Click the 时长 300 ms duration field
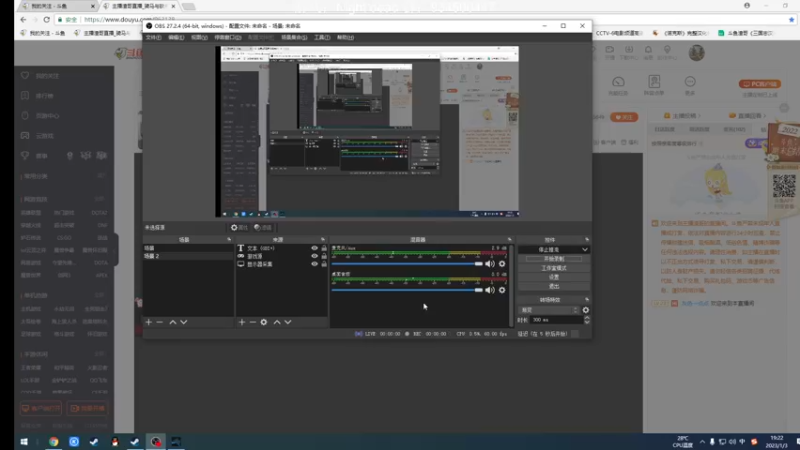The height and width of the screenshot is (450, 800). 556,320
